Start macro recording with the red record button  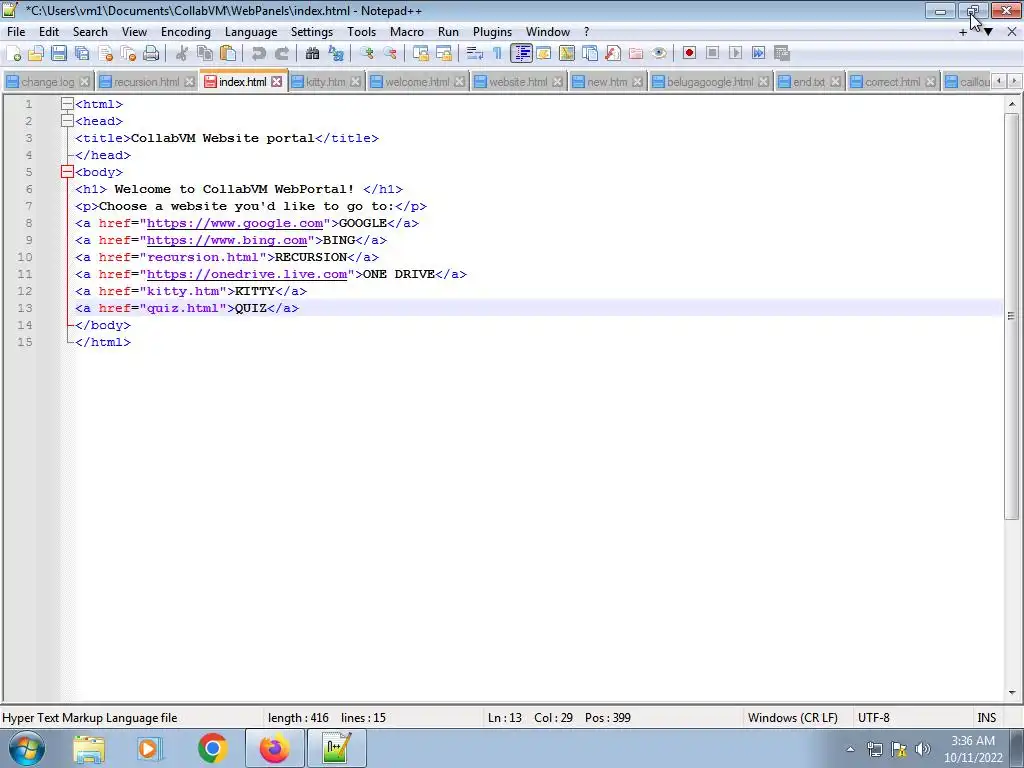pyautogui.click(x=690, y=54)
